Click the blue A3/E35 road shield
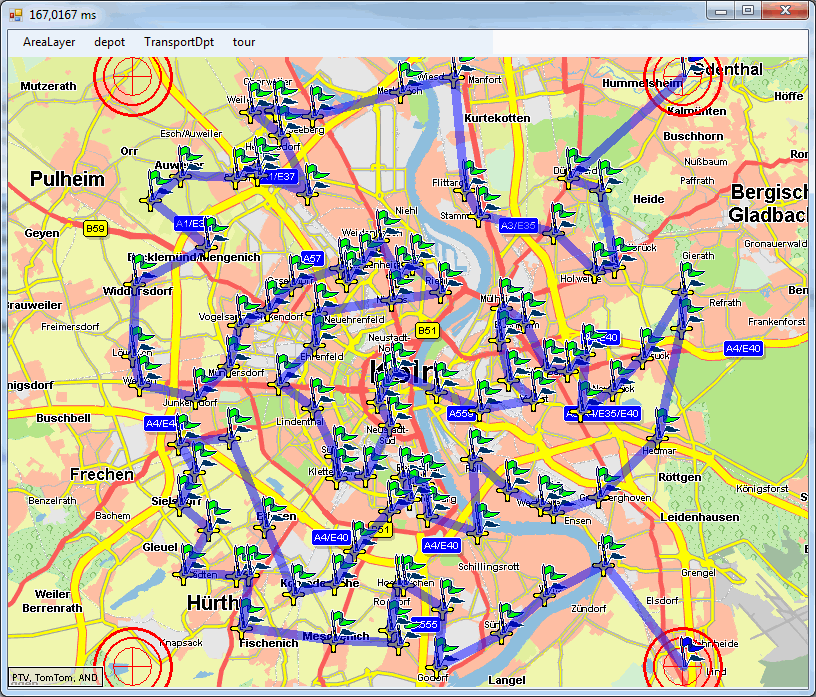 [x=518, y=226]
